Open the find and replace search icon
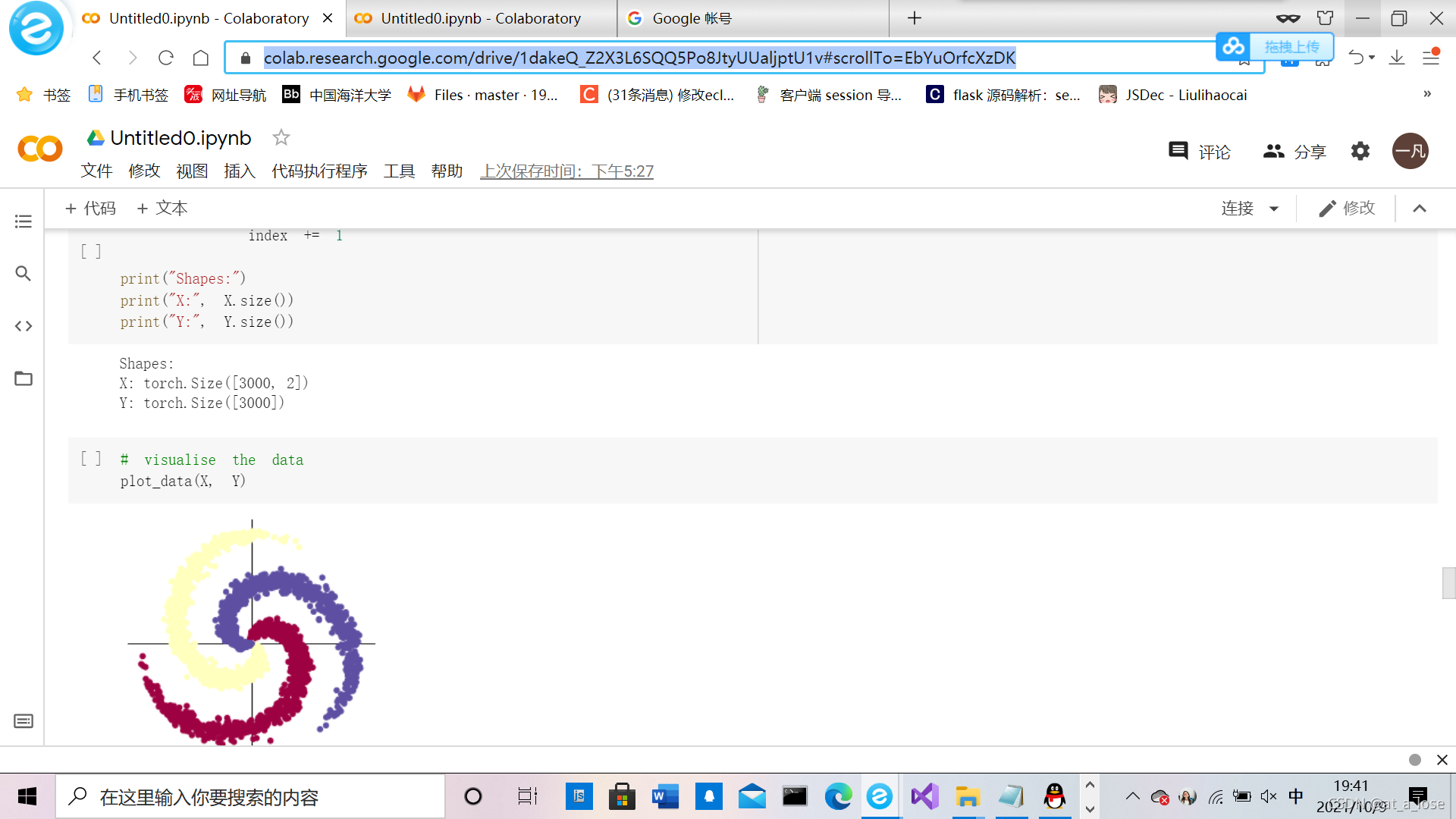Screen dimensions: 1456x819 pyautogui.click(x=24, y=274)
